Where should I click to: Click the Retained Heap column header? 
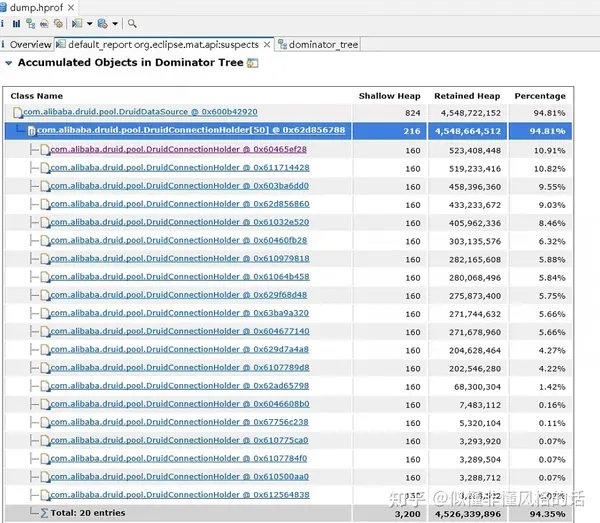click(467, 96)
